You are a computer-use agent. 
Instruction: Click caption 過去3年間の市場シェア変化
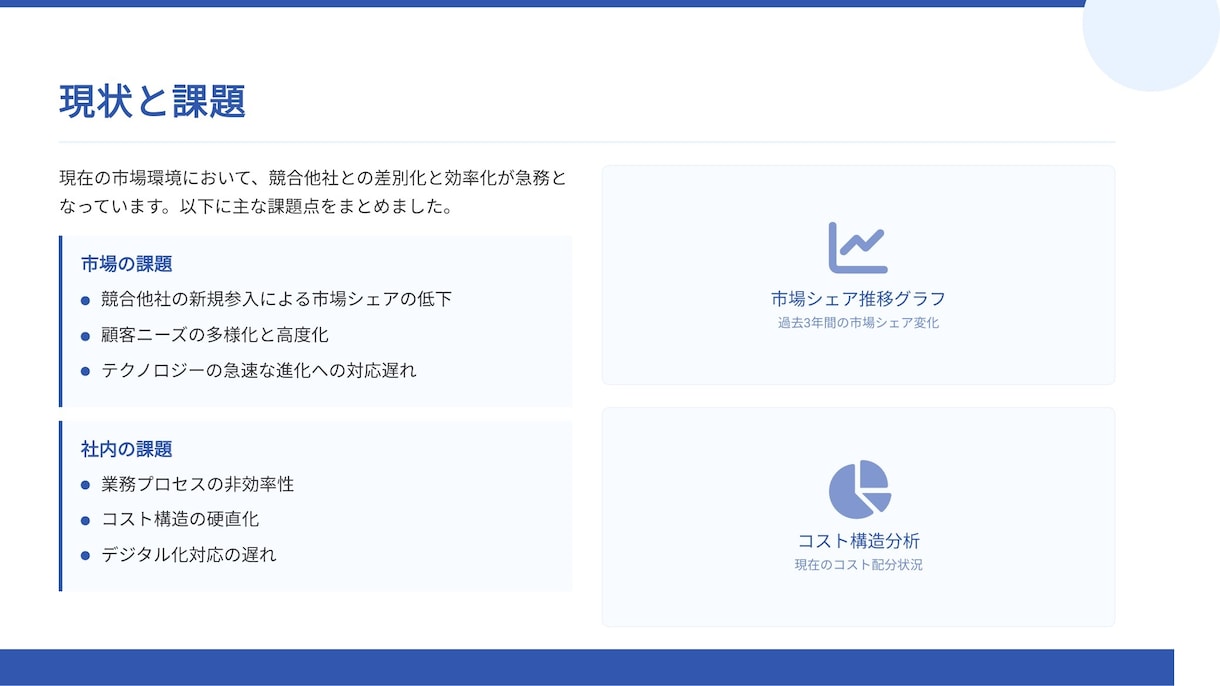coord(858,323)
